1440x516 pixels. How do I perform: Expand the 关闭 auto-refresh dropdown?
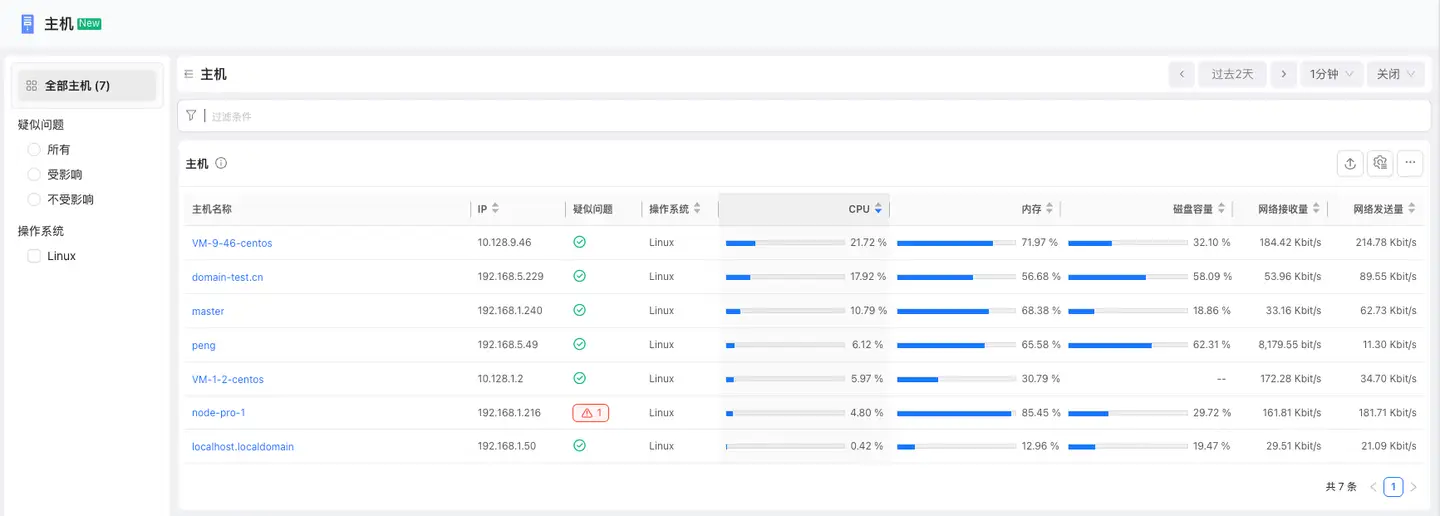click(1395, 74)
